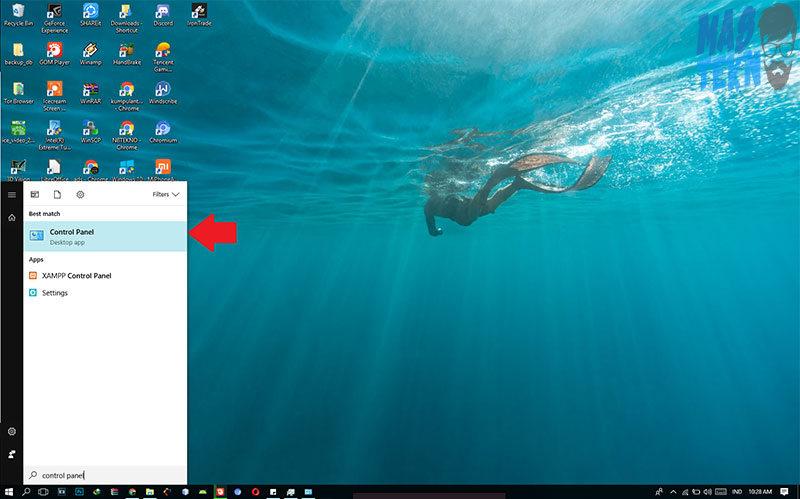800x499 pixels.
Task: Open the kumpulant... - Chrome shortcut
Action: pos(127,96)
